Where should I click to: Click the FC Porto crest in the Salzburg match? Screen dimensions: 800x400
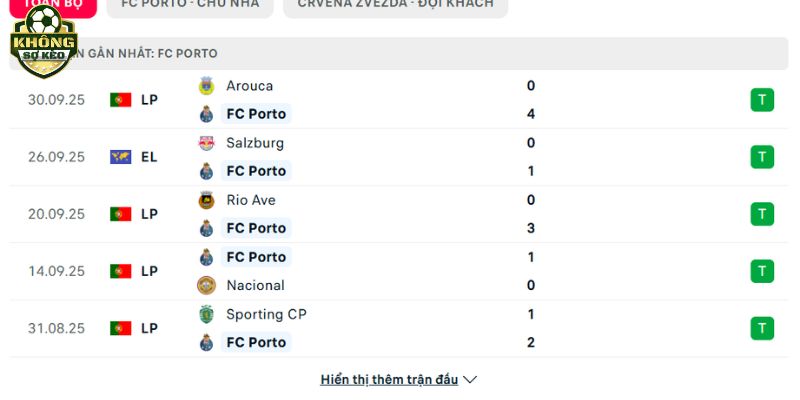click(x=207, y=171)
